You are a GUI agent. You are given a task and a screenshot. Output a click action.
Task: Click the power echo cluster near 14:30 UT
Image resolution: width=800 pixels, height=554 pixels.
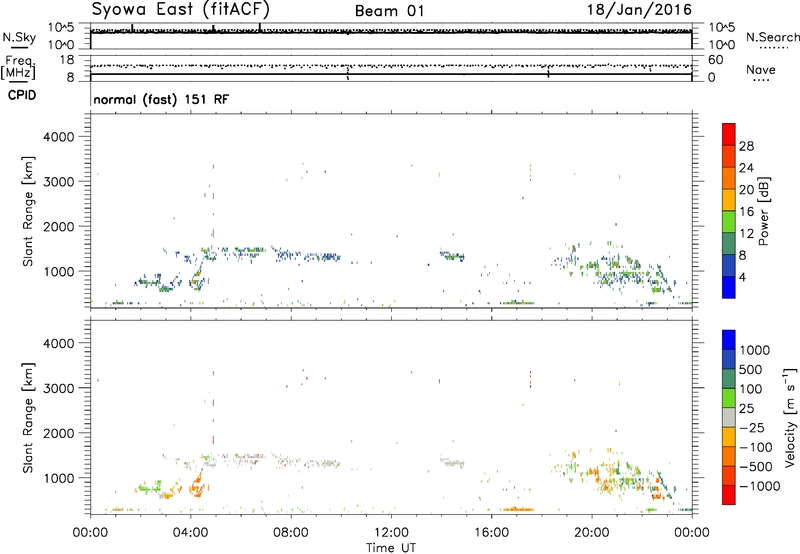point(453,256)
